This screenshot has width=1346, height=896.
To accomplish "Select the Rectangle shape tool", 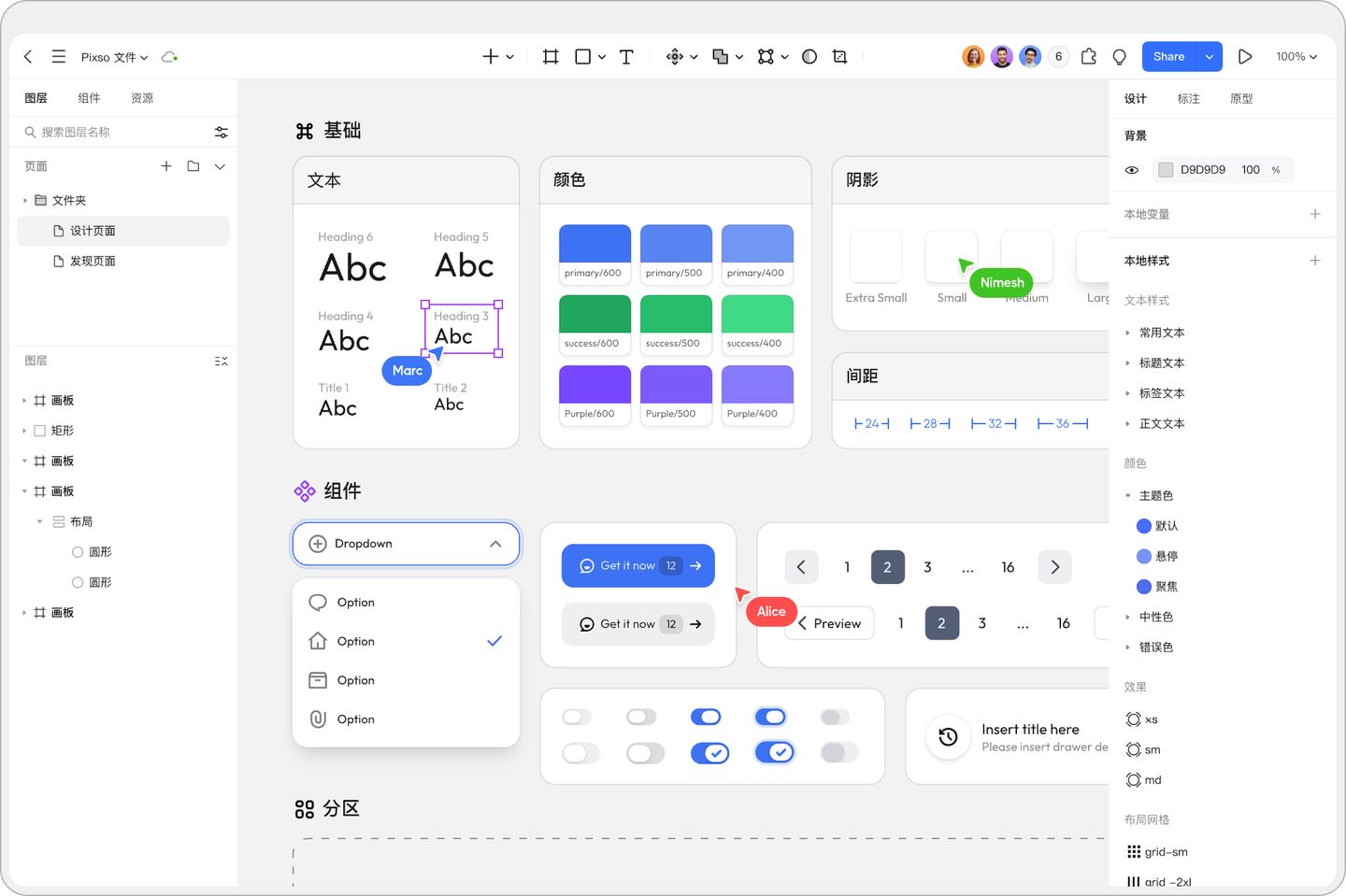I will point(582,57).
